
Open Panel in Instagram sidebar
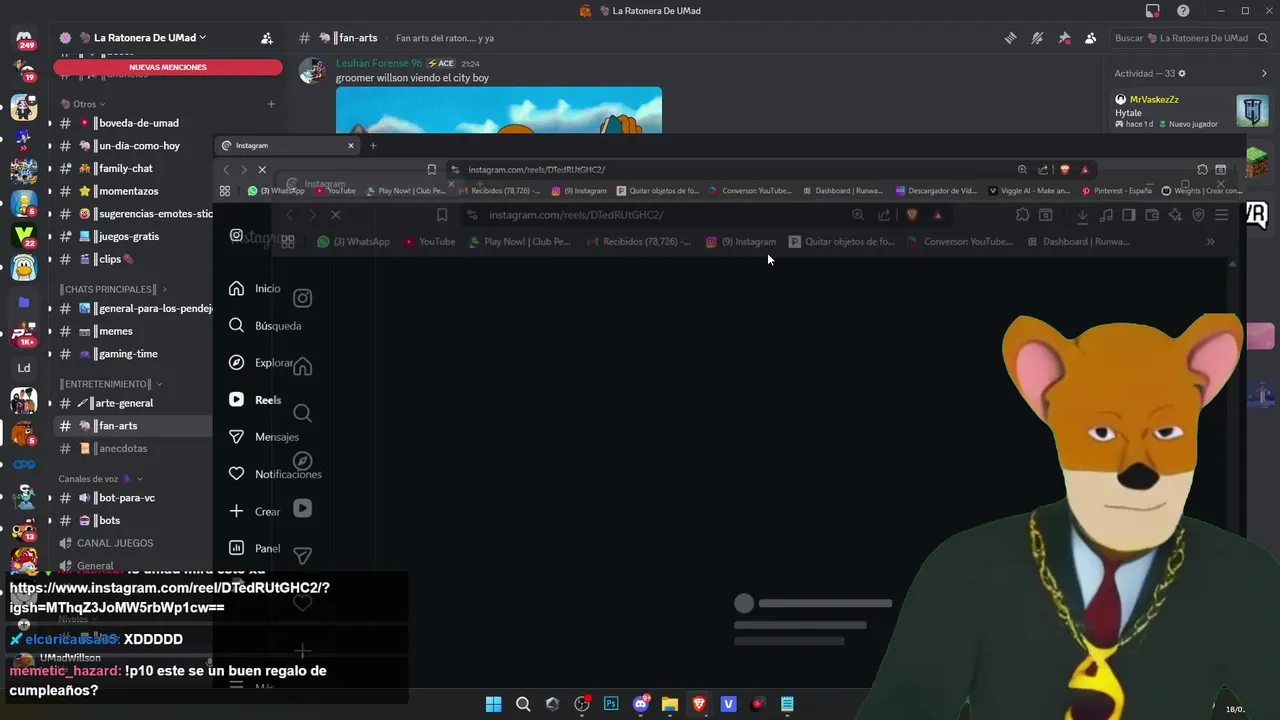(254, 548)
